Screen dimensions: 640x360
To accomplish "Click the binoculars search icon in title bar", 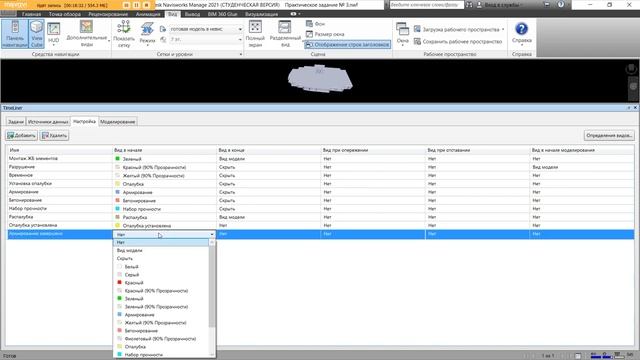I will coord(469,5).
